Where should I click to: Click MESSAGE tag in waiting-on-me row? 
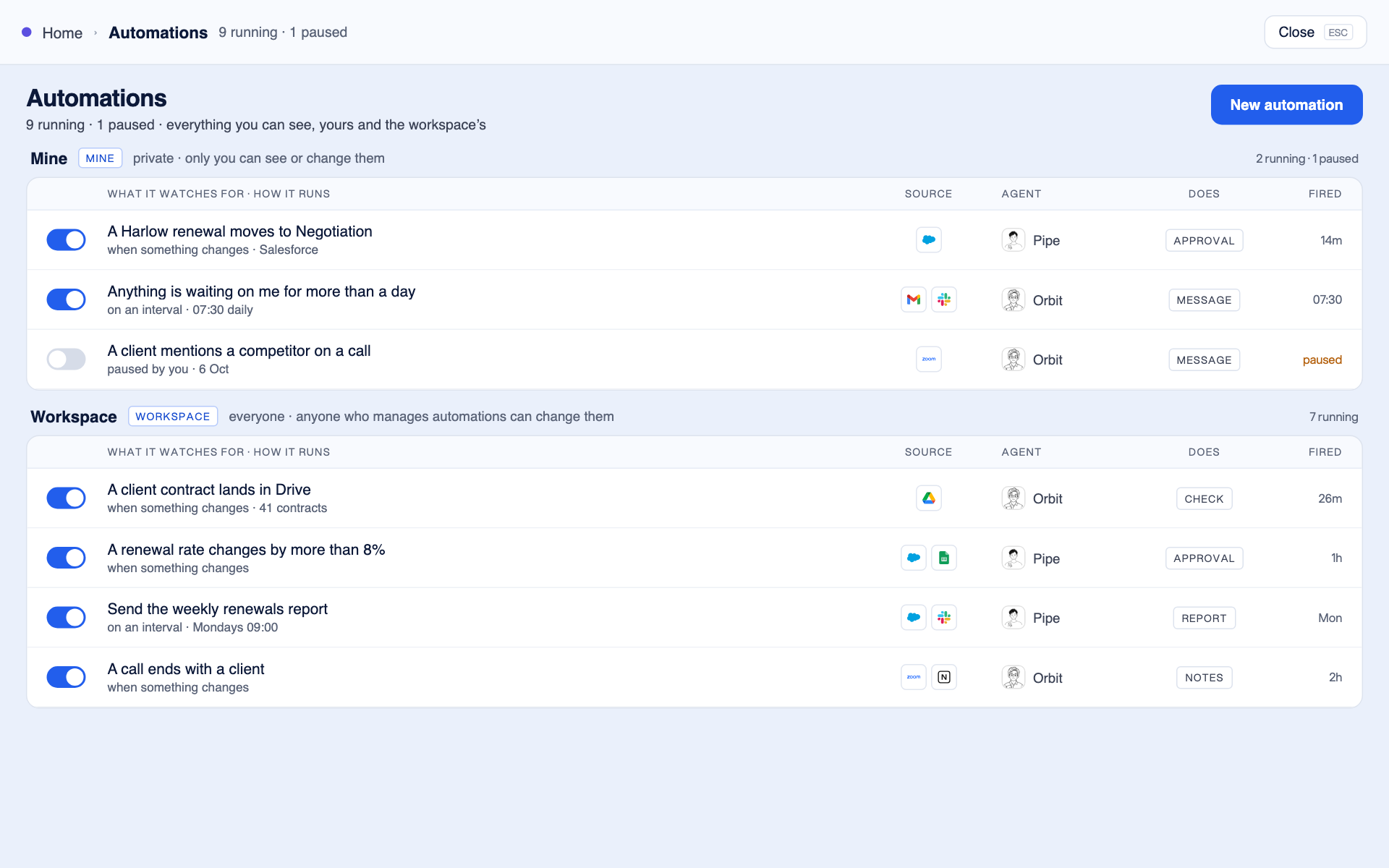click(x=1204, y=299)
